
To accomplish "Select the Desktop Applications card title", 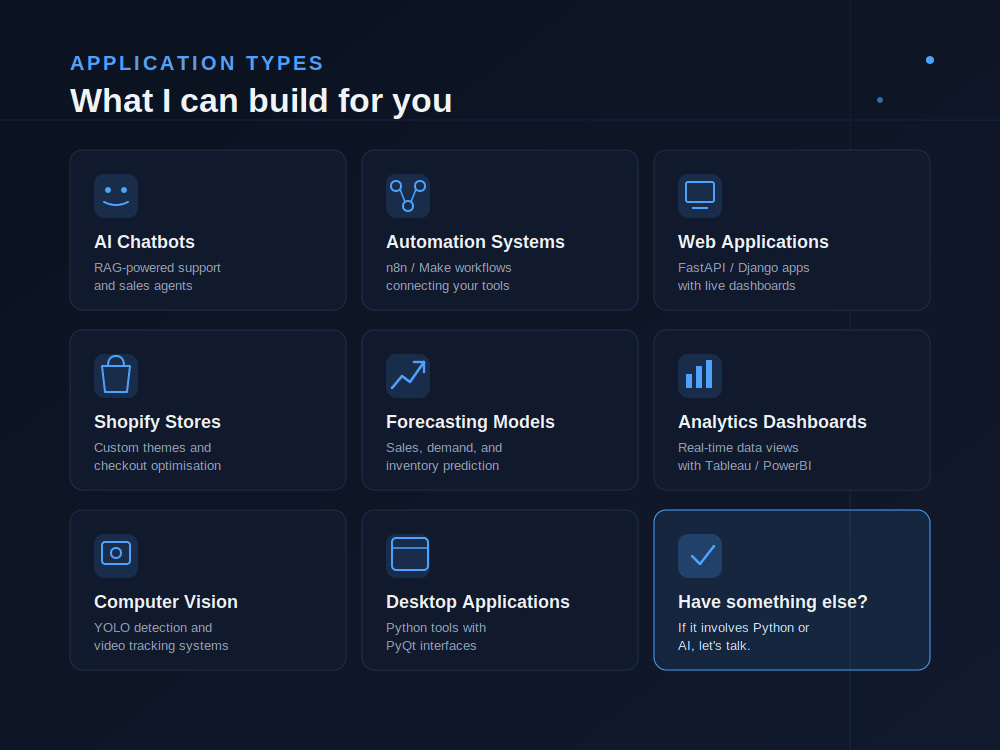I will point(478,601).
